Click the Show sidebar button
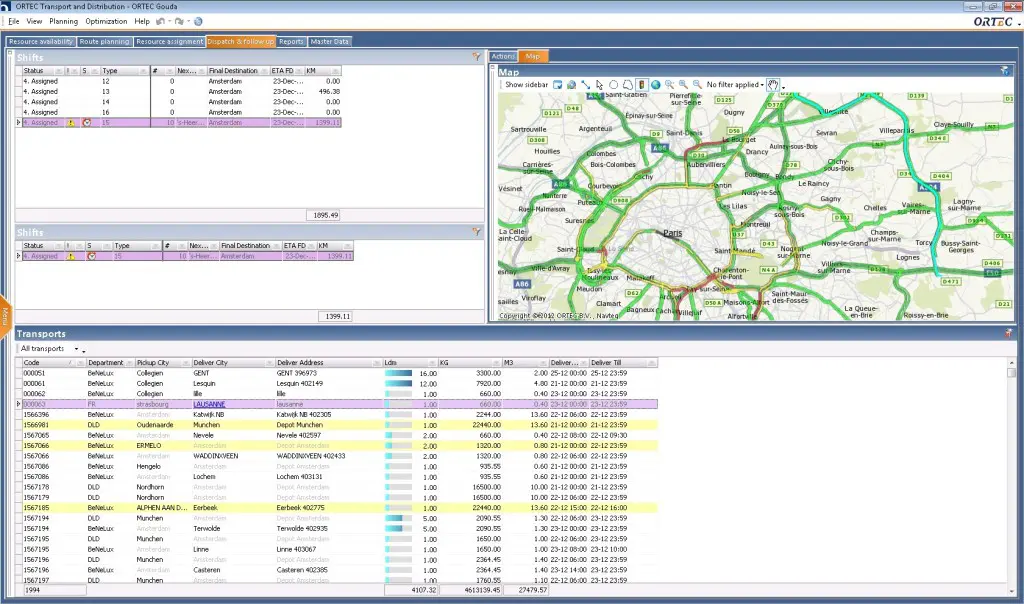1024x604 pixels. pos(526,85)
